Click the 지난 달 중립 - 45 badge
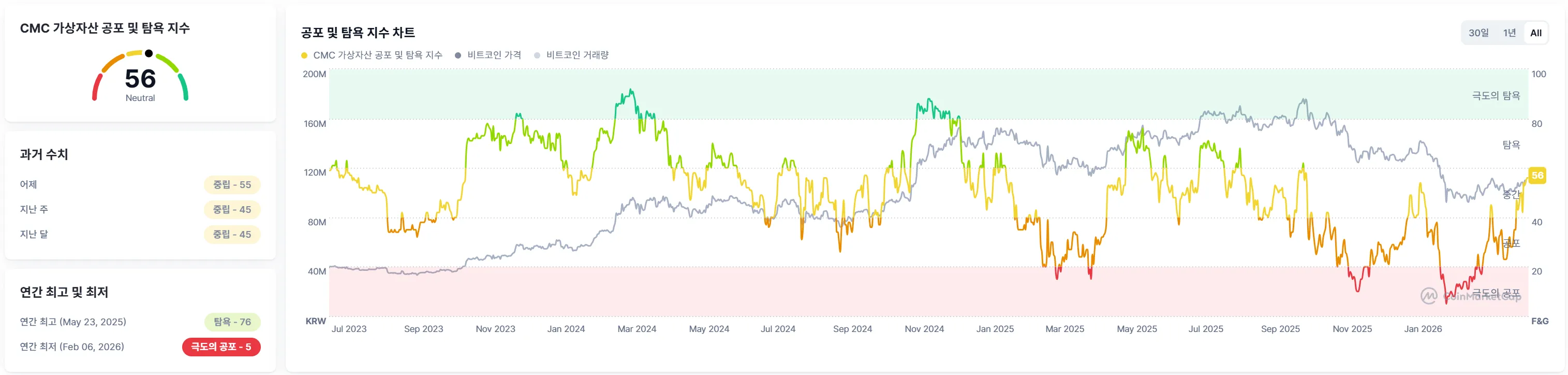This screenshot has height=375, width=1568. (x=232, y=234)
